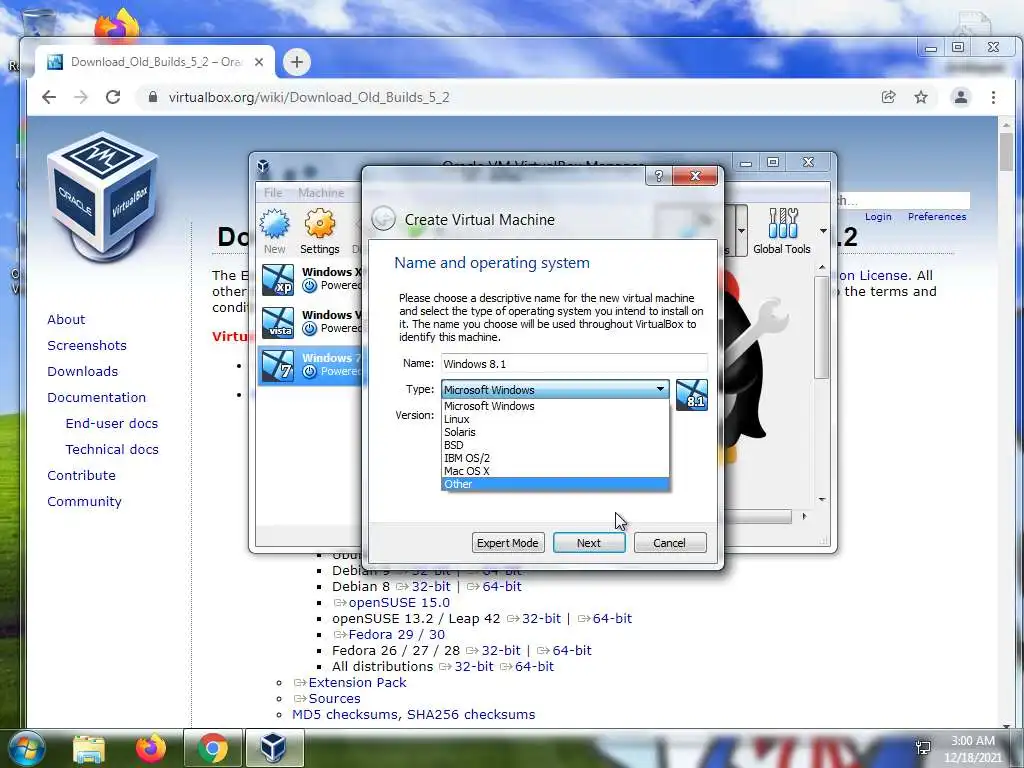
Task: Launch Firefox from the taskbar
Action: tap(150, 748)
